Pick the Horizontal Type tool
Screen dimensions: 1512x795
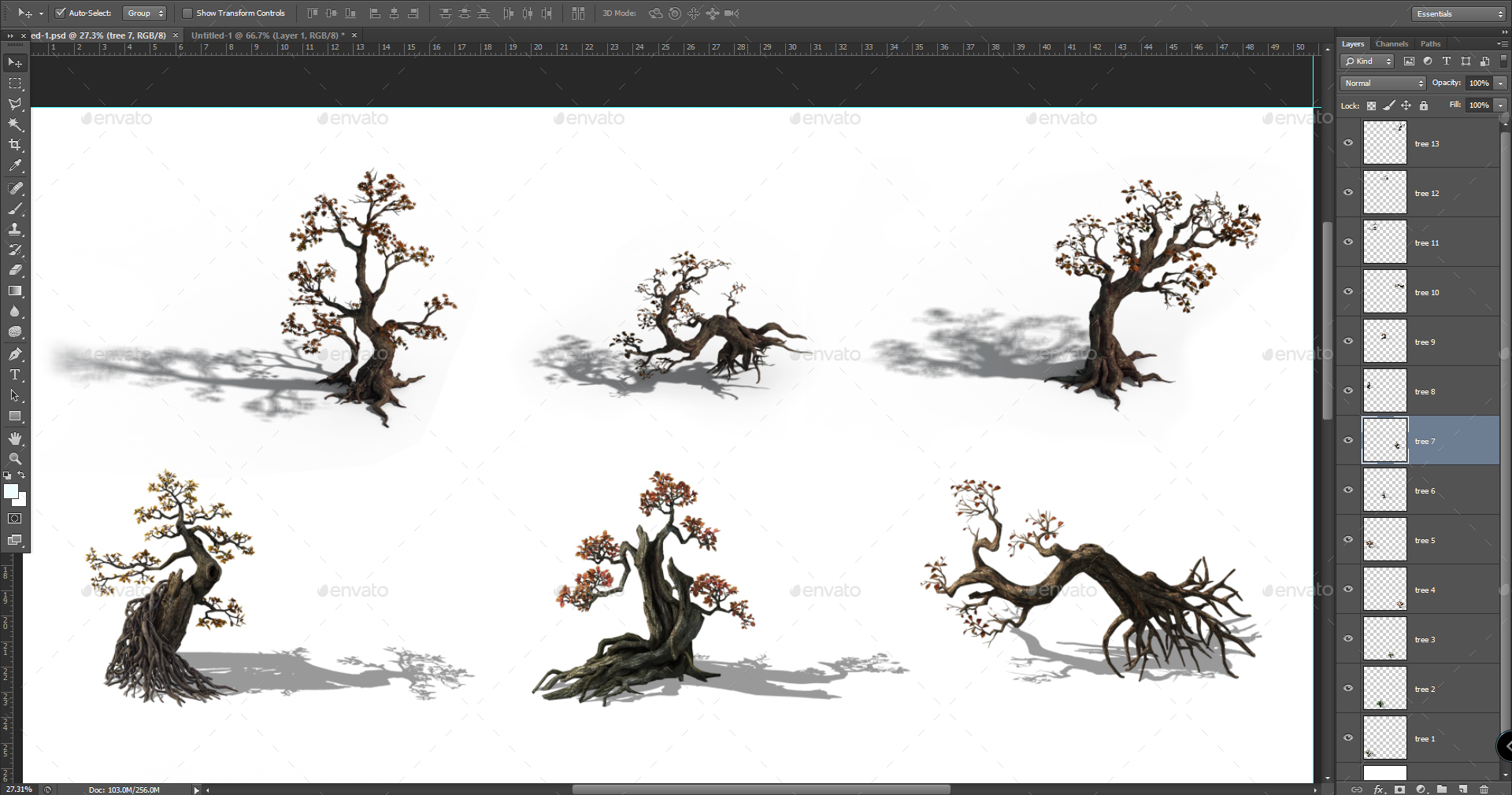tap(15, 375)
